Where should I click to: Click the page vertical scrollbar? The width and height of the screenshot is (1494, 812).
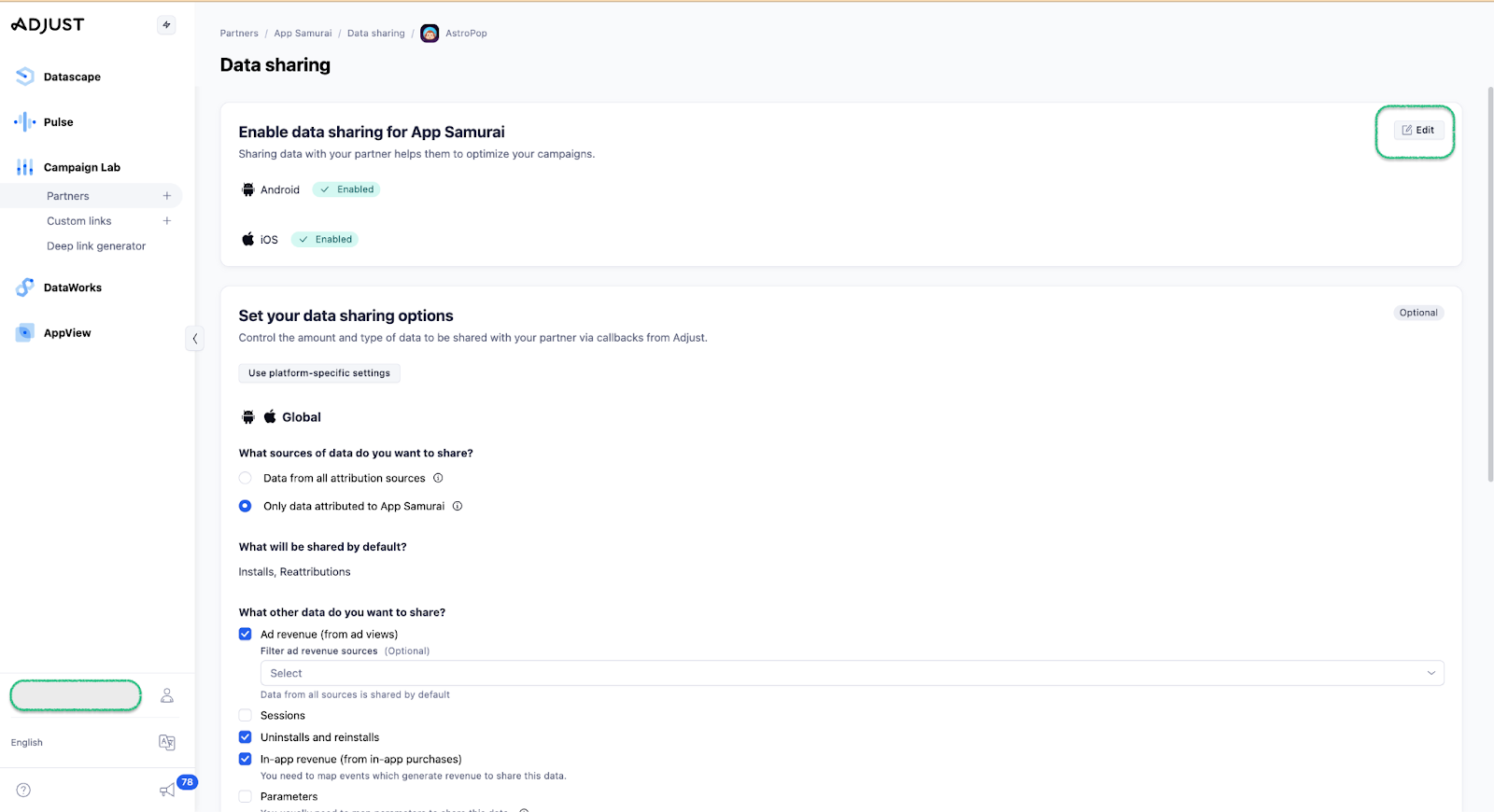pyautogui.click(x=1490, y=285)
